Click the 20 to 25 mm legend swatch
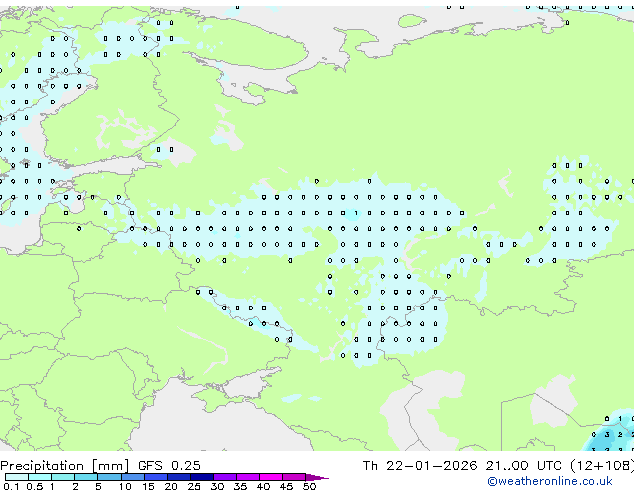This screenshot has width=634, height=490. pos(178,477)
